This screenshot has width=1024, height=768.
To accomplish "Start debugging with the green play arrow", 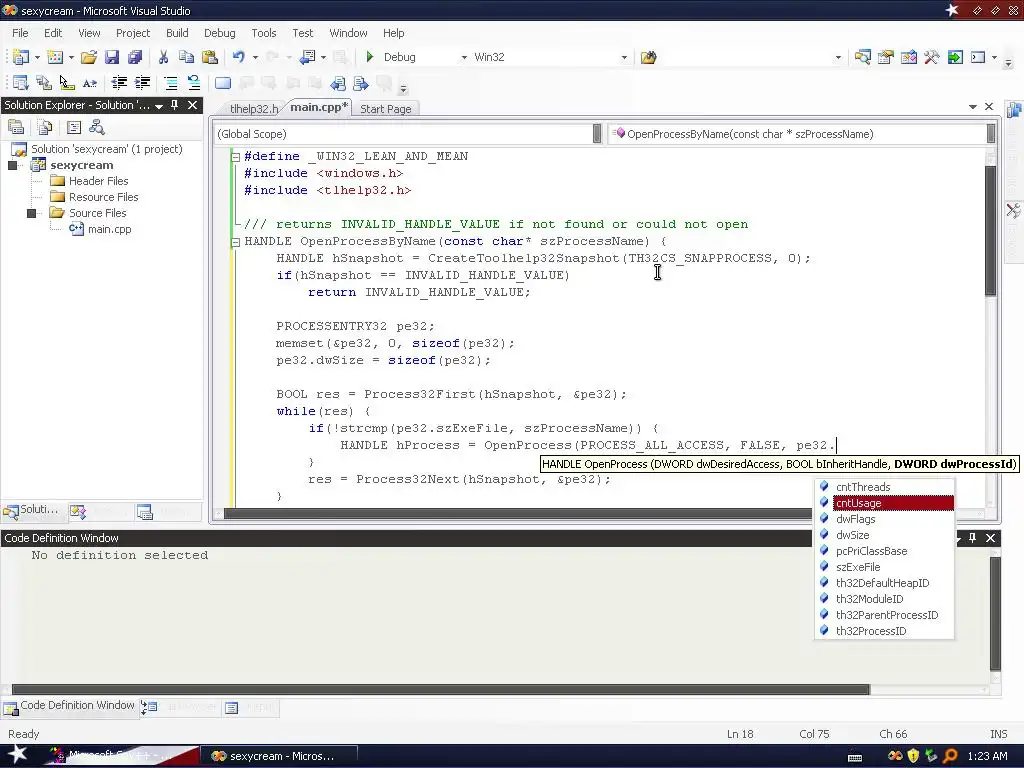I will tap(370, 57).
